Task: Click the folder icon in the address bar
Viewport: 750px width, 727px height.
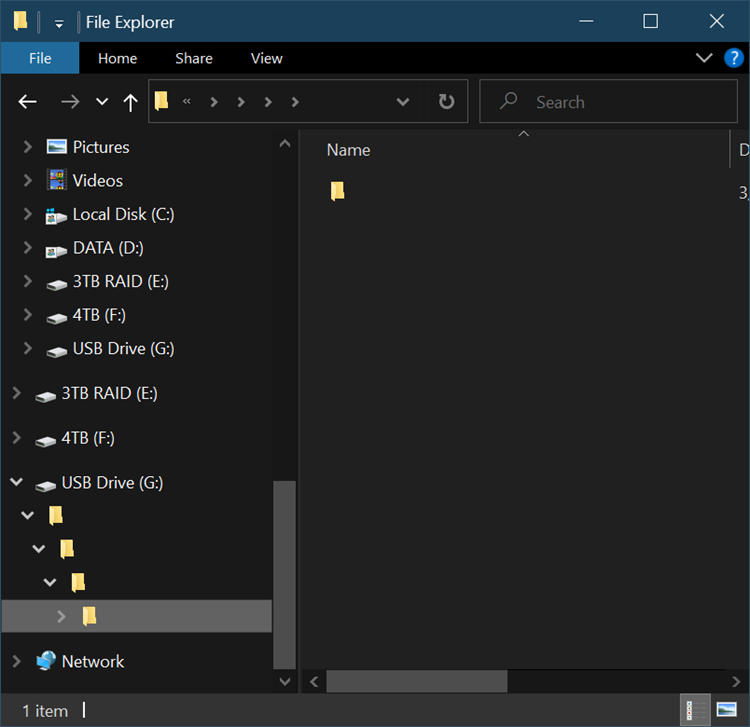Action: 162,101
